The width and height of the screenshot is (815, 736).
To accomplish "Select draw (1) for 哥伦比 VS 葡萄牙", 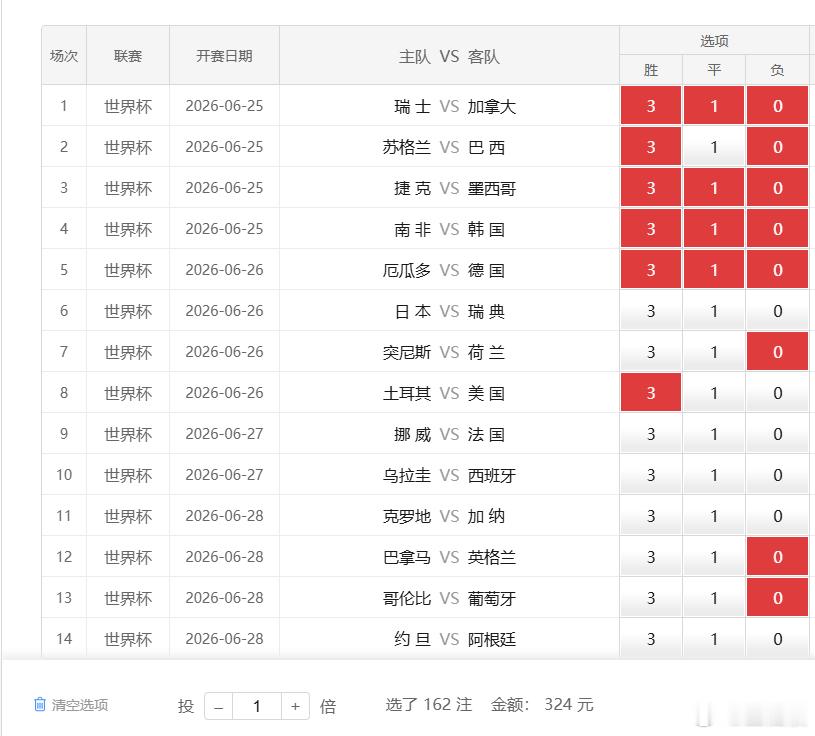I will pyautogui.click(x=714, y=598).
